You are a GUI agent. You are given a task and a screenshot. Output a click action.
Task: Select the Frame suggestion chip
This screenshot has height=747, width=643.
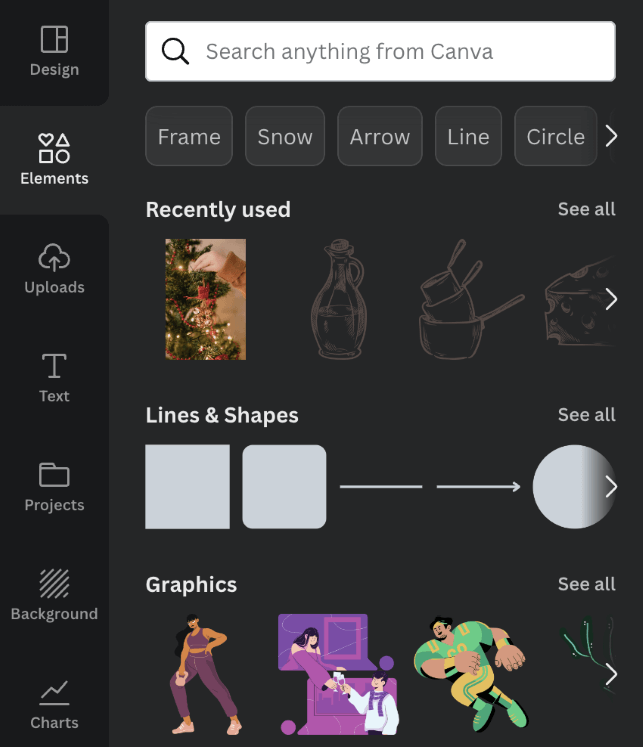point(189,136)
